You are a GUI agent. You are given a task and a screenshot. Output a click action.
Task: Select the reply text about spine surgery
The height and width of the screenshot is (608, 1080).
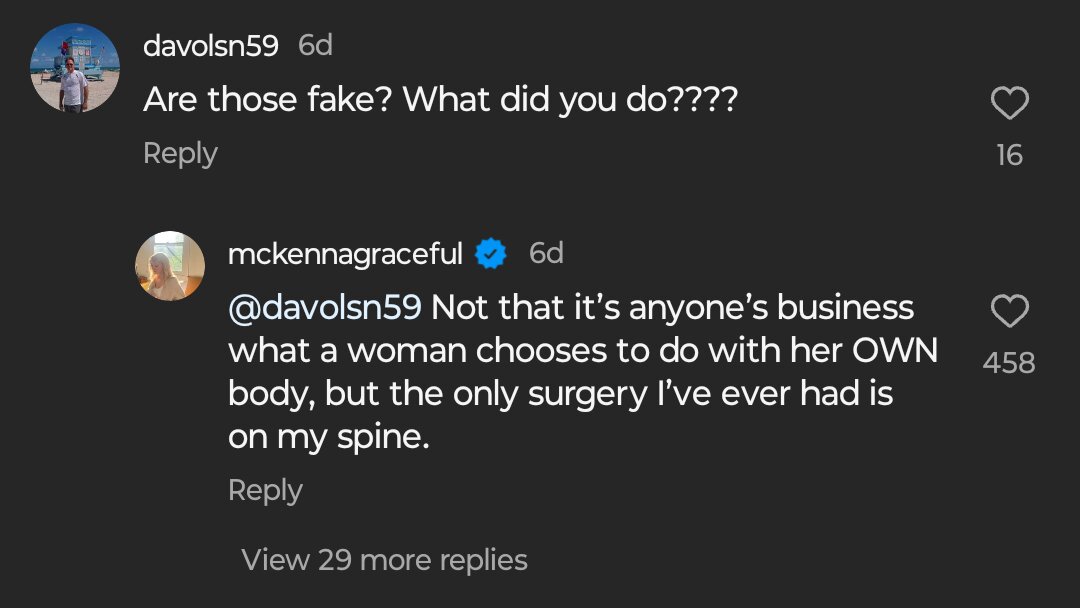(x=583, y=372)
